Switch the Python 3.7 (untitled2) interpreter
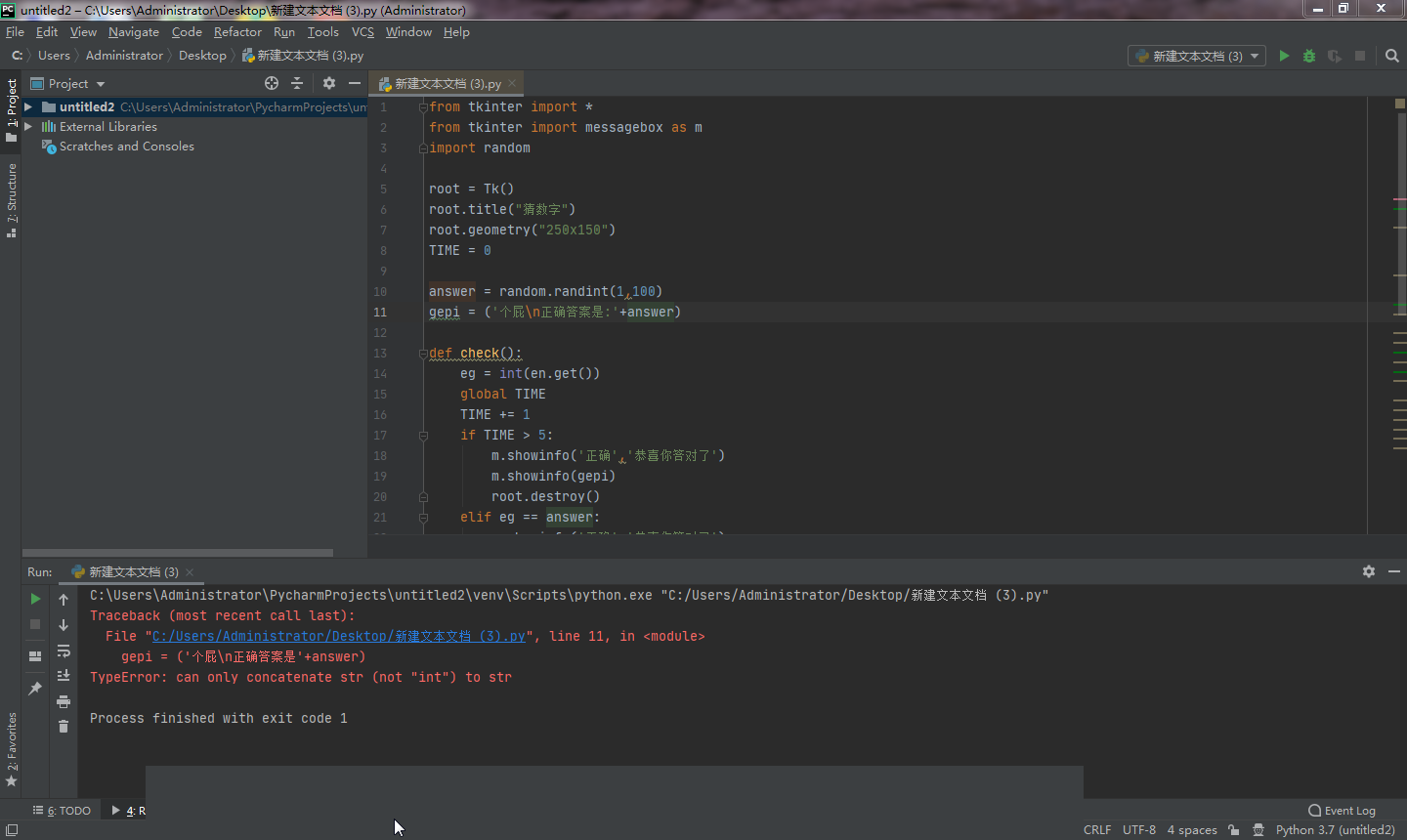Viewport: 1407px width, 840px height. (x=1336, y=829)
